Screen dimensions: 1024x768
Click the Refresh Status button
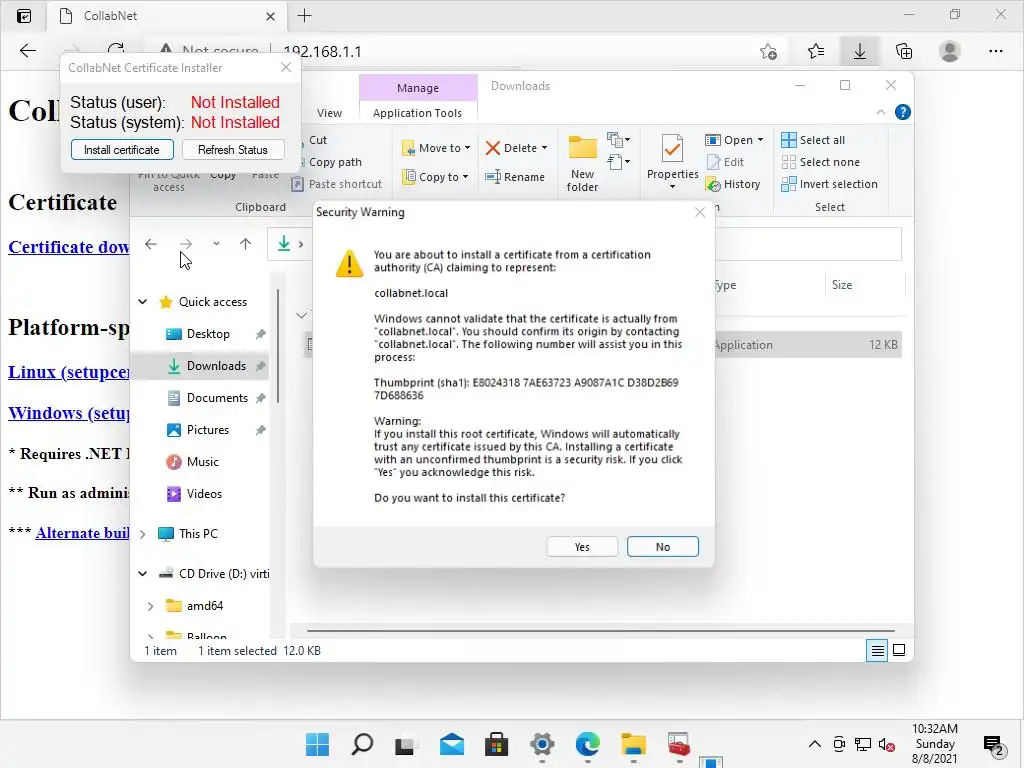pos(233,150)
